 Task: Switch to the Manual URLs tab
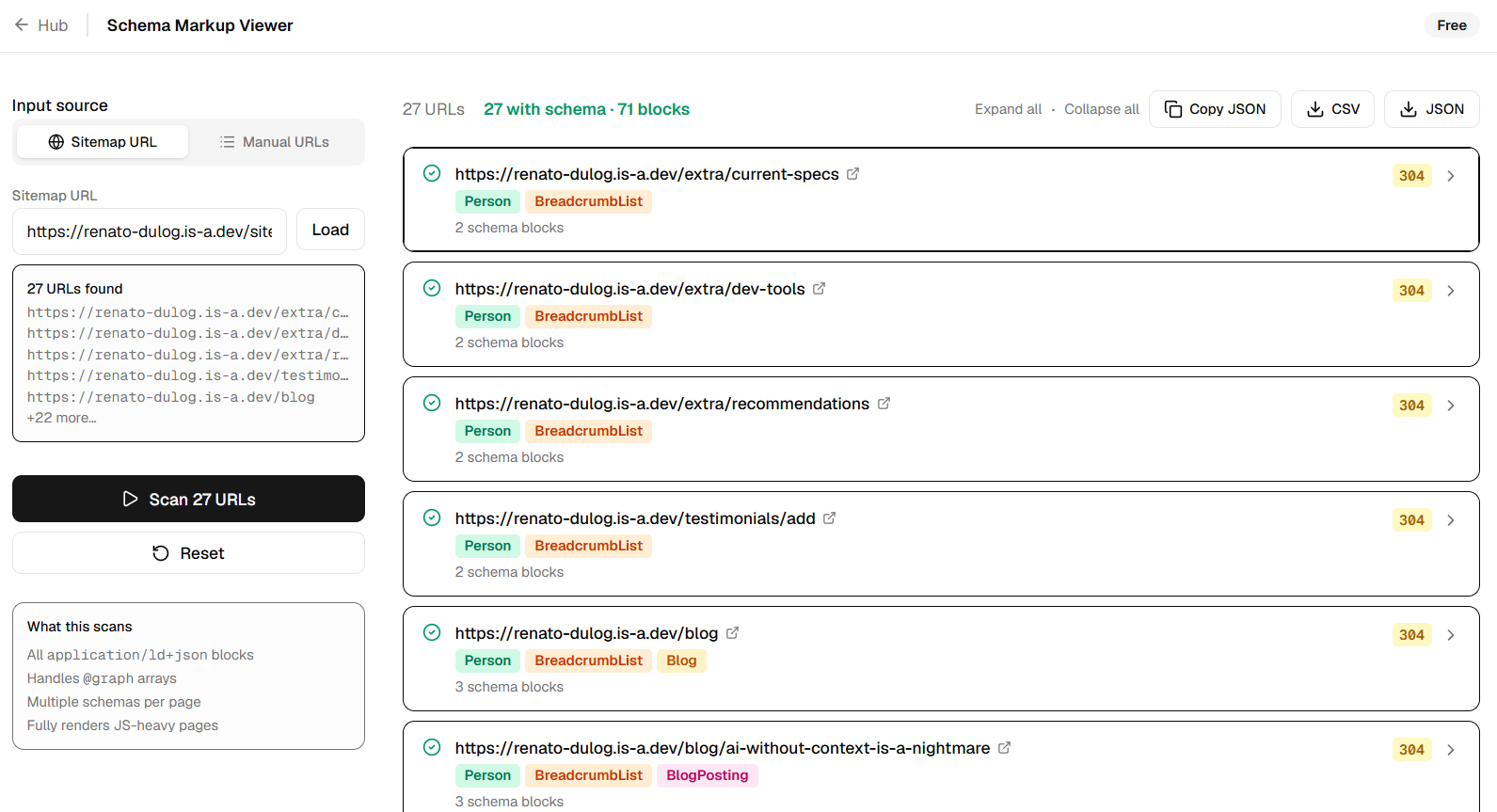coord(275,142)
